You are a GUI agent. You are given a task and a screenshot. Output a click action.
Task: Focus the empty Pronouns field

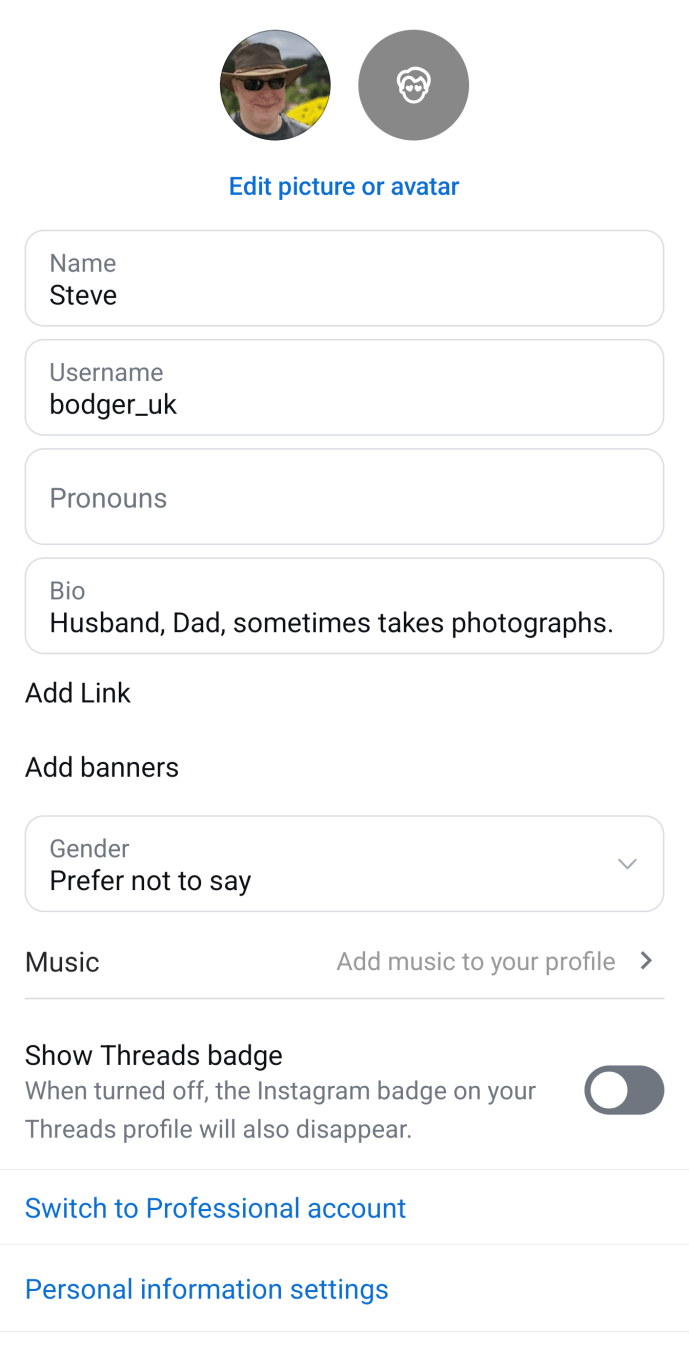click(344, 497)
